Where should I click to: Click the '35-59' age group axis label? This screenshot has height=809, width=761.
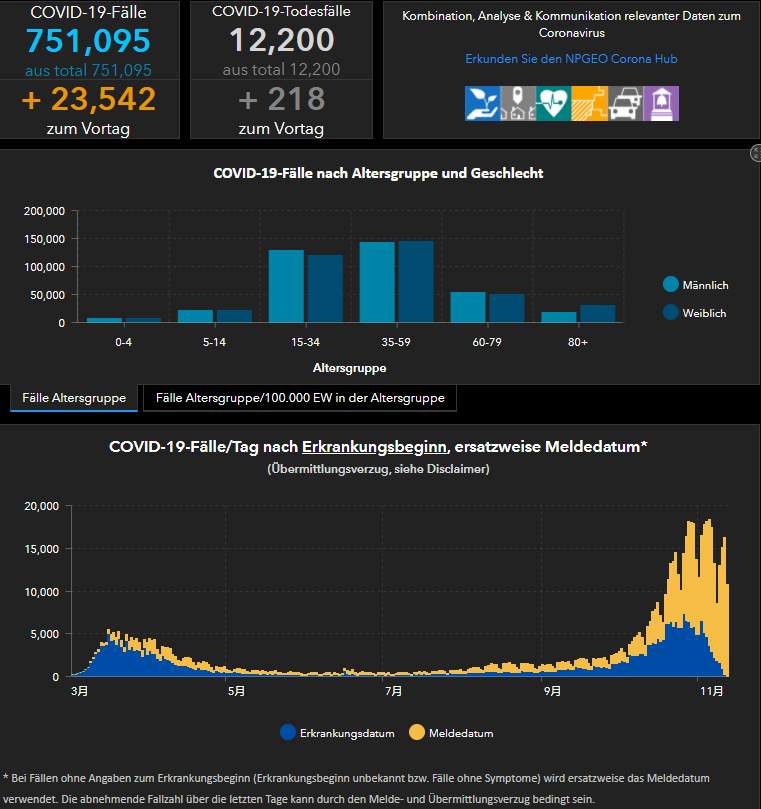tap(396, 342)
